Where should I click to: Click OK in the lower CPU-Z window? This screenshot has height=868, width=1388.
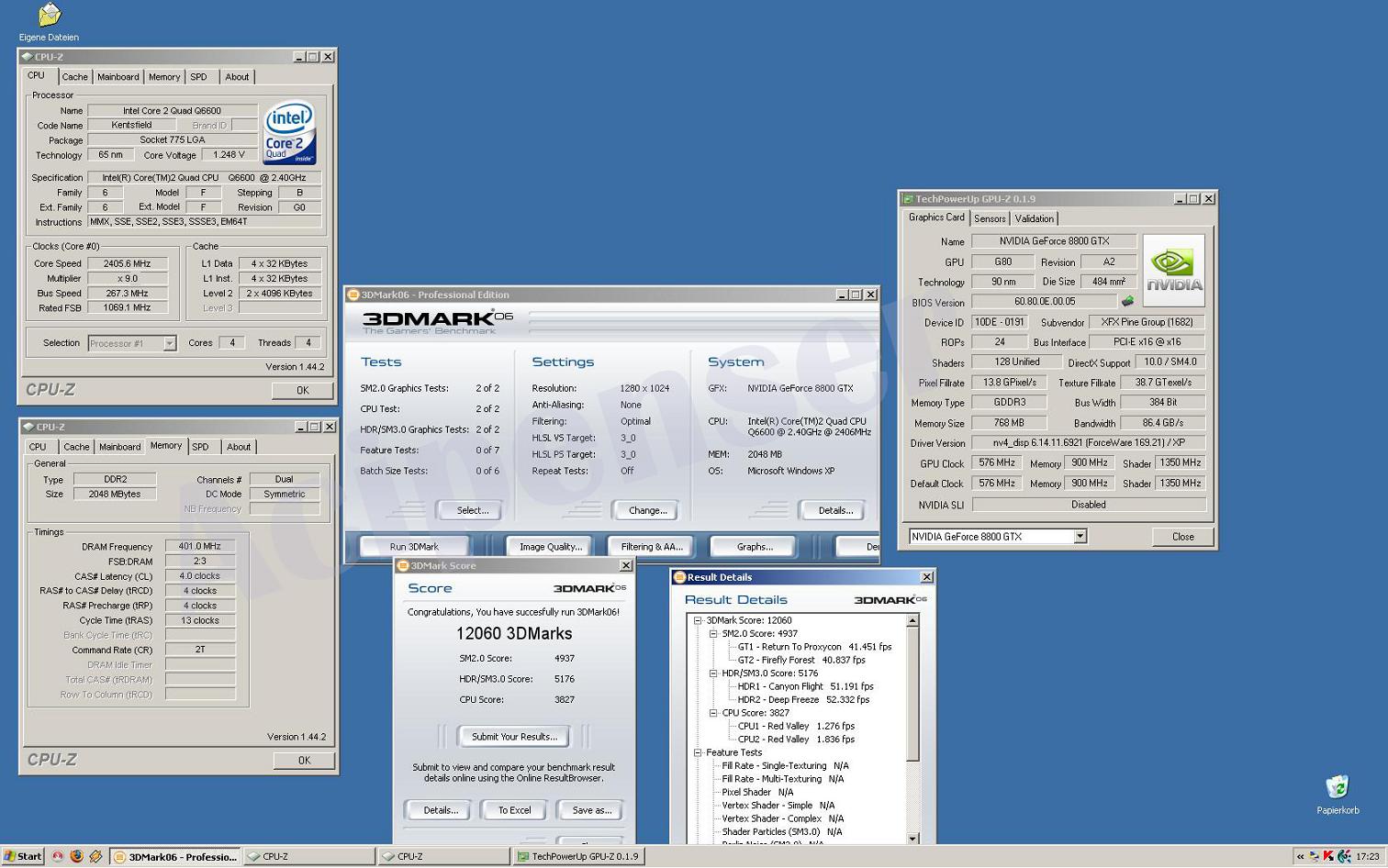pyautogui.click(x=304, y=760)
